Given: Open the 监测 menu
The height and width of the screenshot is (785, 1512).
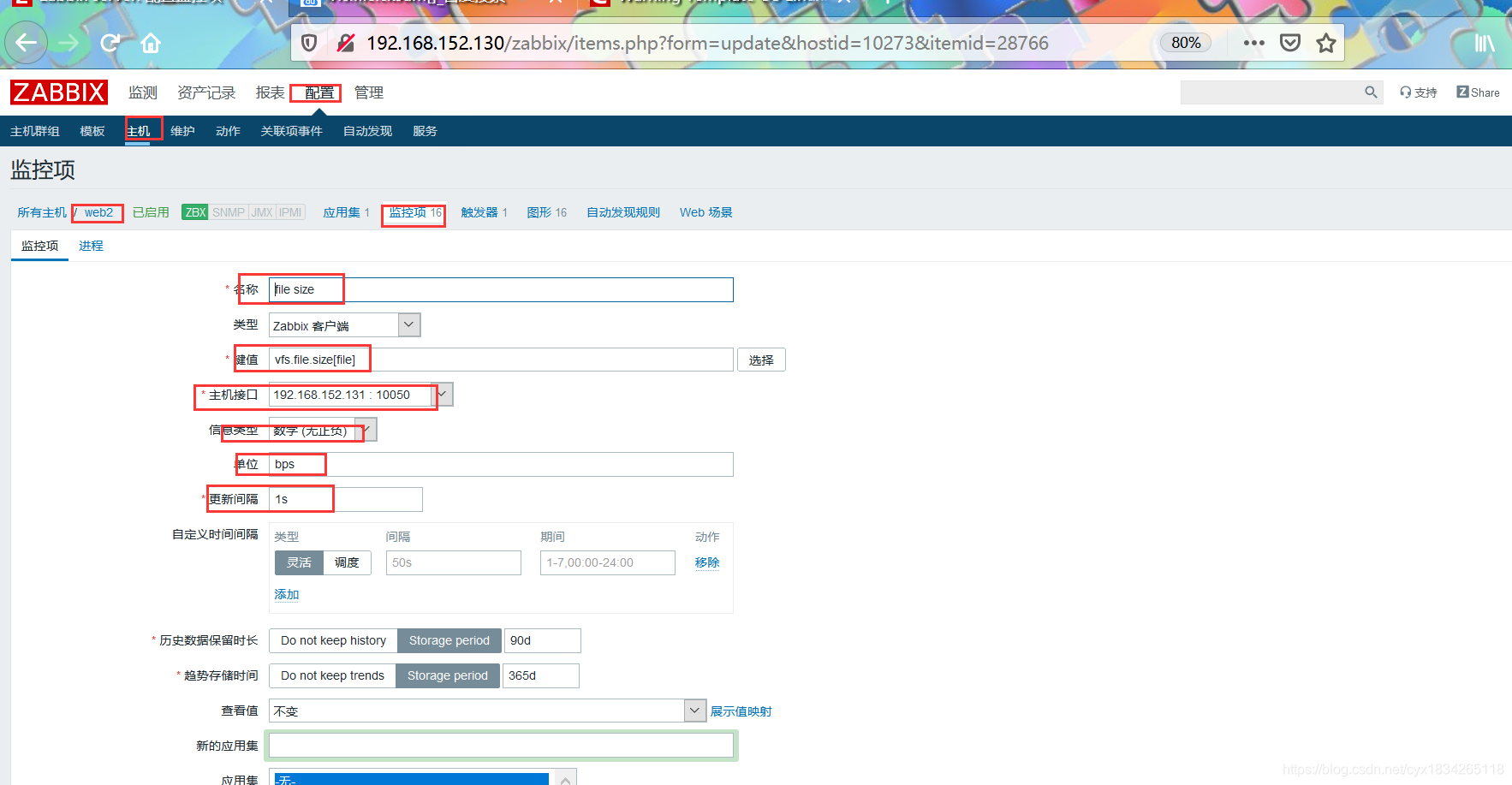Looking at the screenshot, I should tap(143, 92).
